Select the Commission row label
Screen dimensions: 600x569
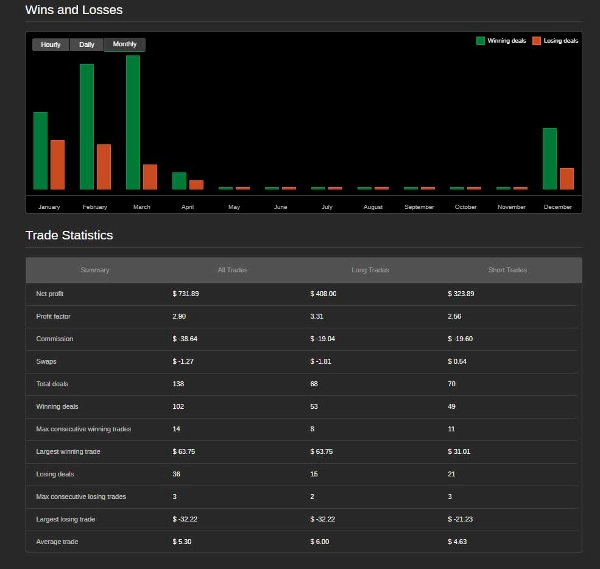coord(54,339)
